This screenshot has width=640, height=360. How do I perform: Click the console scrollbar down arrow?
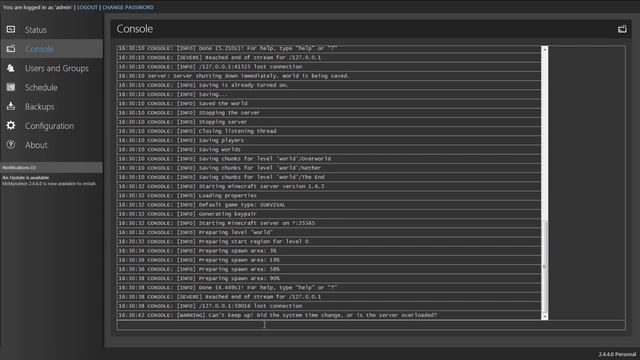(544, 317)
